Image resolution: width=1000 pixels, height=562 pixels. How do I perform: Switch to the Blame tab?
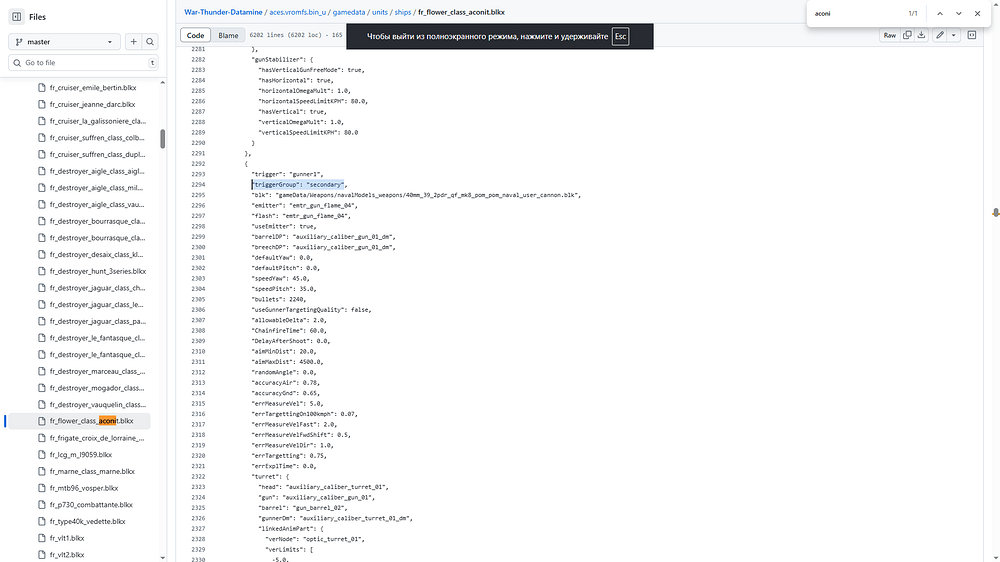[228, 36]
